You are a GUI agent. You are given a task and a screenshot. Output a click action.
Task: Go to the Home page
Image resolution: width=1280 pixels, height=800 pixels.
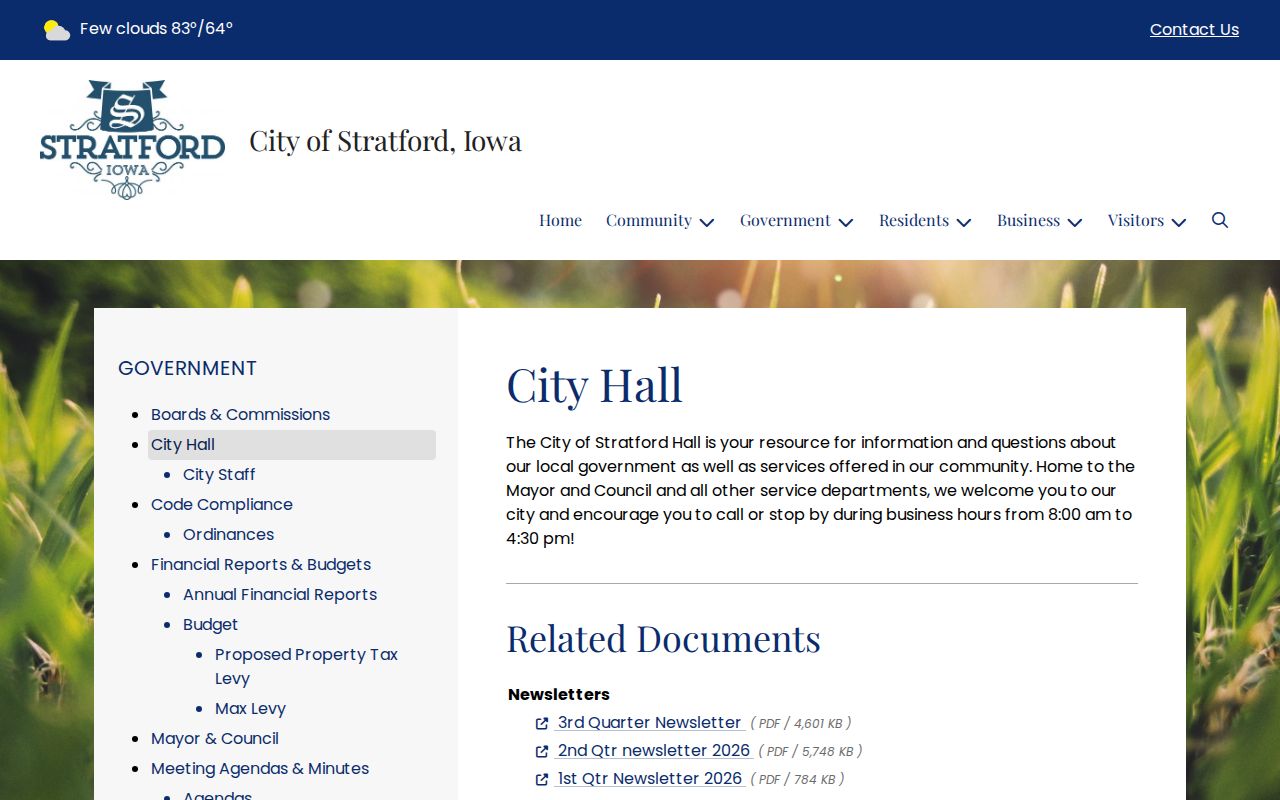coord(560,220)
